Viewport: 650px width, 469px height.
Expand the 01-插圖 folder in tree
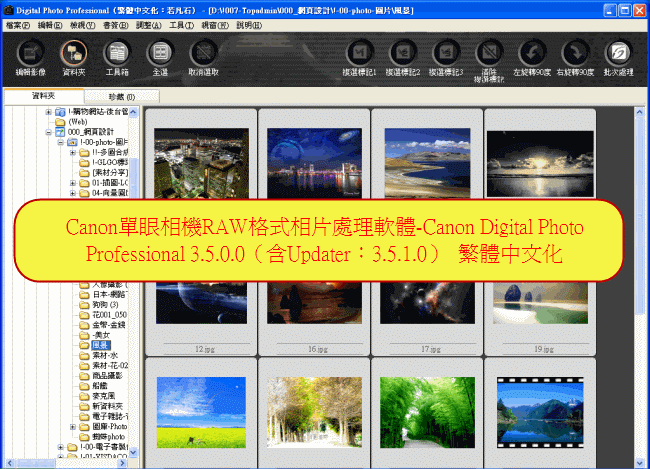pyautogui.click(x=73, y=183)
